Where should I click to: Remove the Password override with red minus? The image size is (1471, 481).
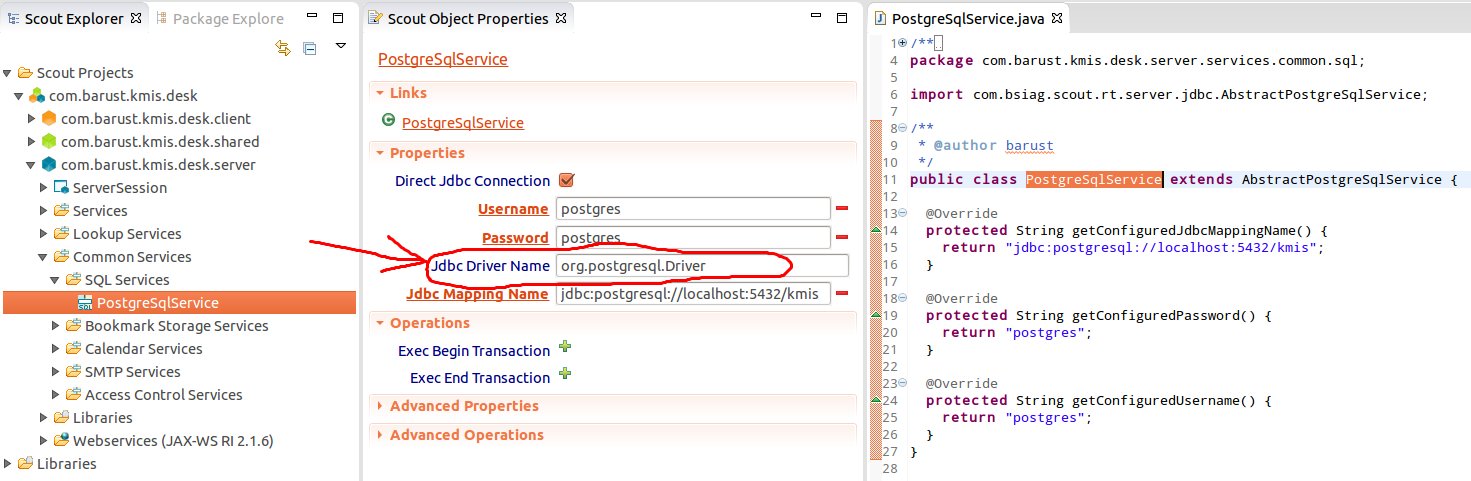tap(842, 237)
